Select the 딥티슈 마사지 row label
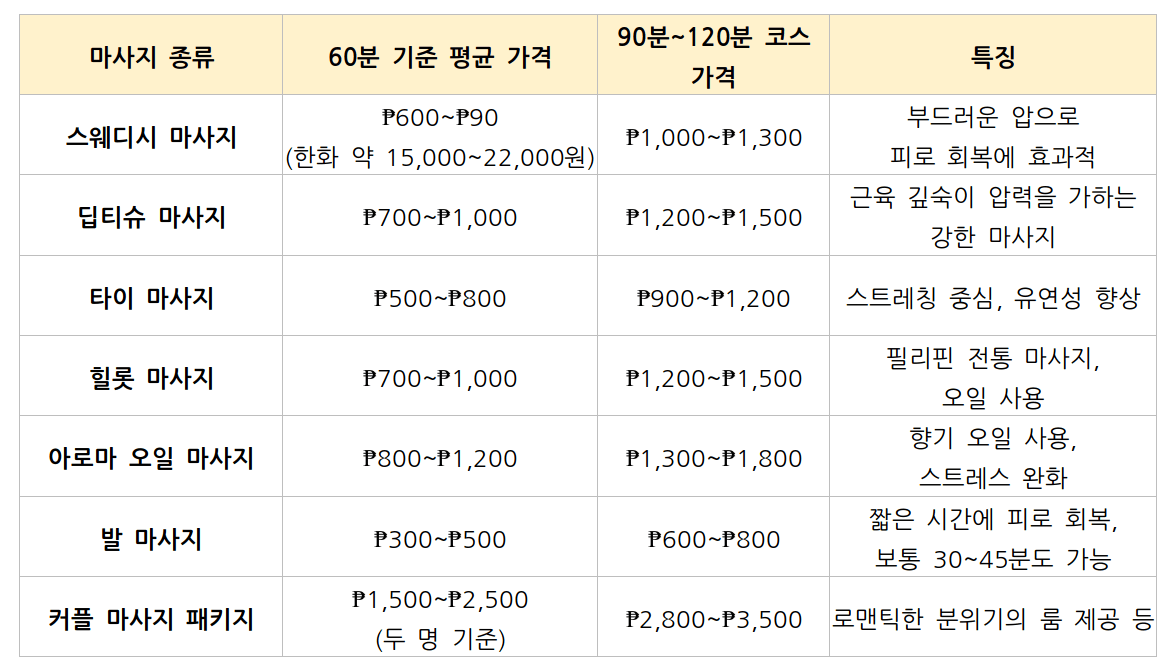 click(151, 217)
